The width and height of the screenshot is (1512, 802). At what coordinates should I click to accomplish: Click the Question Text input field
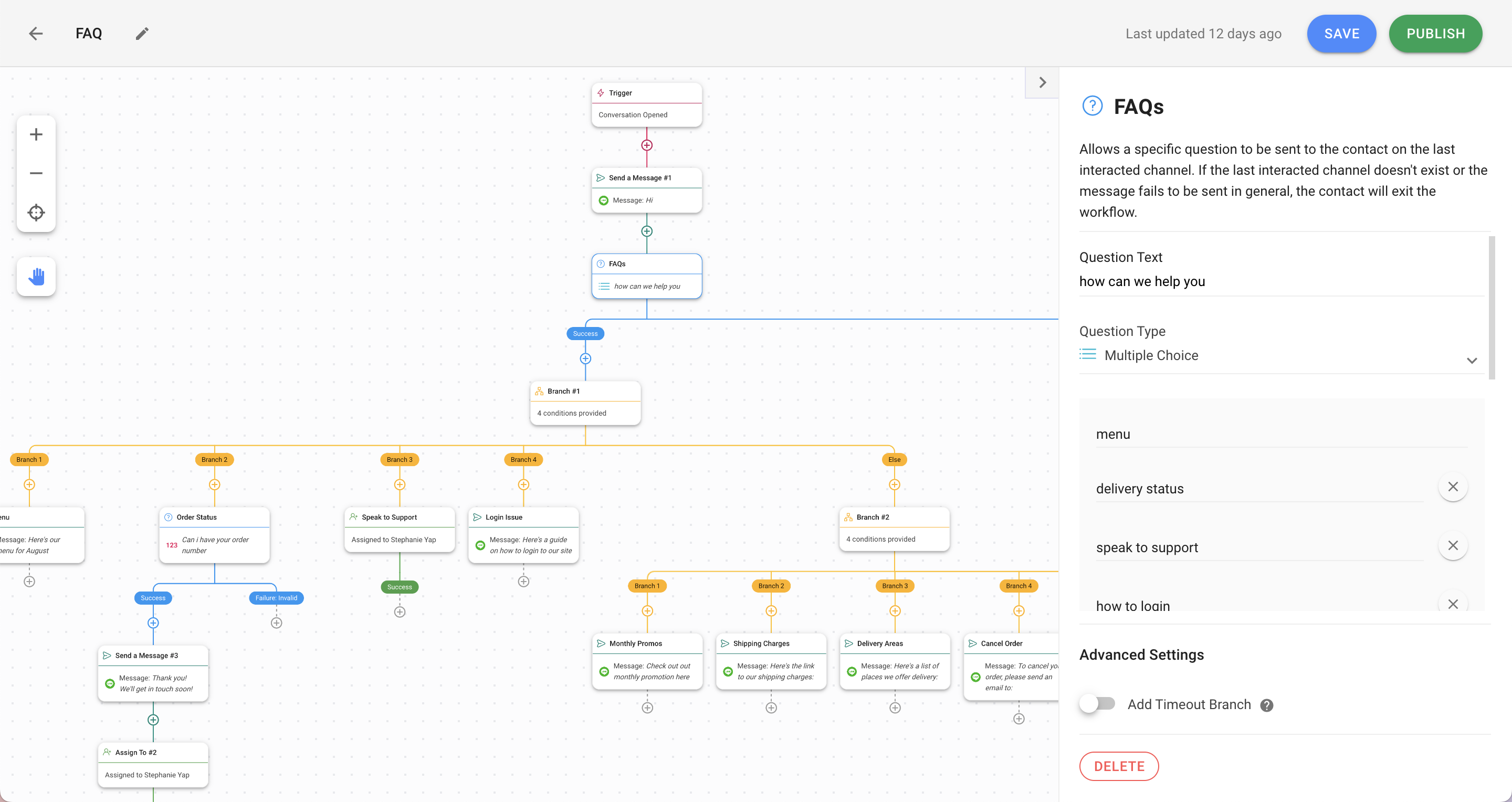pos(1281,281)
